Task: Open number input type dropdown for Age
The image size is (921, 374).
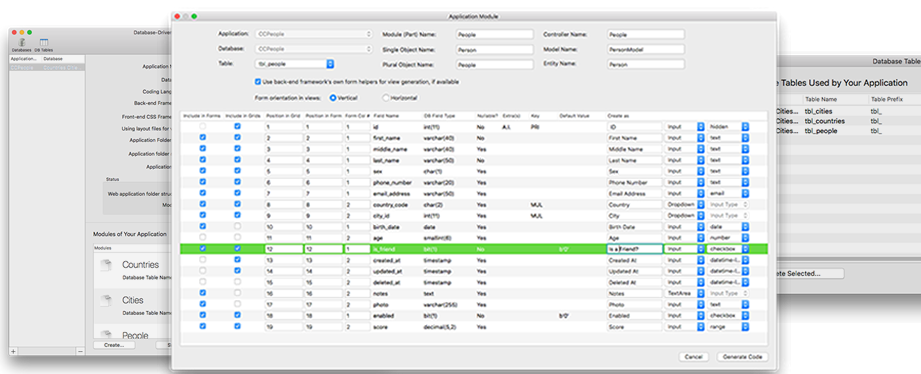Action: [x=728, y=238]
